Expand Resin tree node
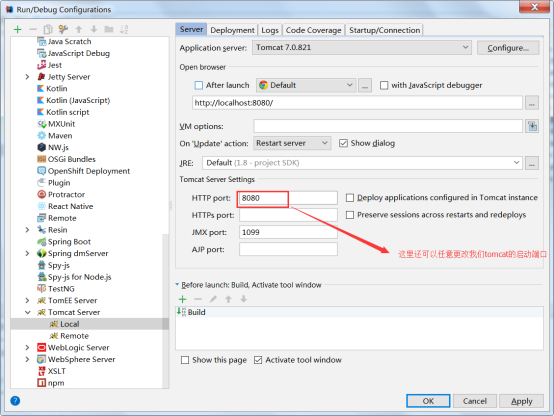The width and height of the screenshot is (554, 416). pyautogui.click(x=27, y=230)
